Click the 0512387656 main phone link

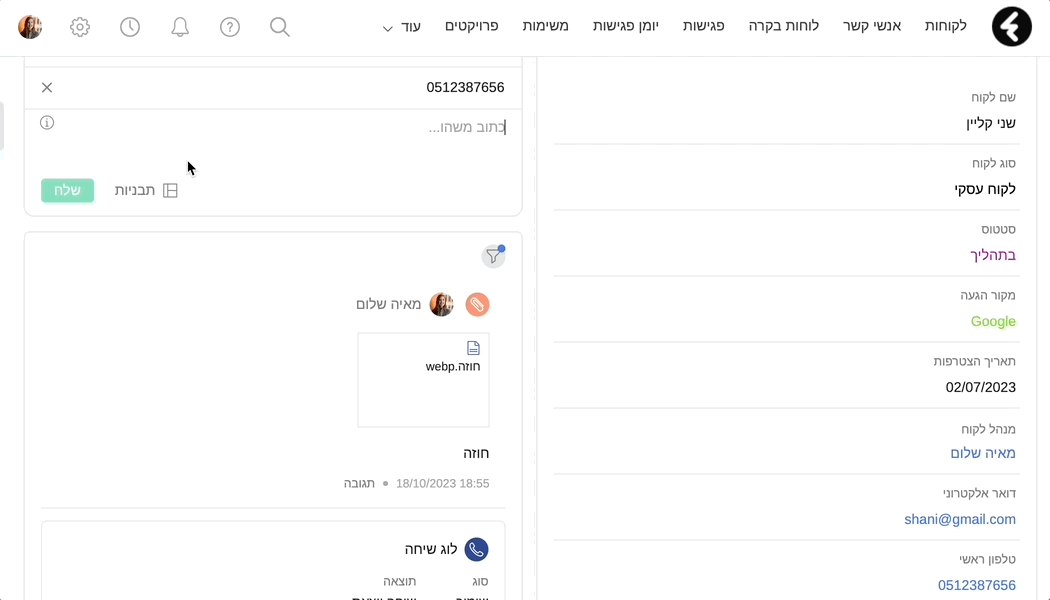pos(976,585)
